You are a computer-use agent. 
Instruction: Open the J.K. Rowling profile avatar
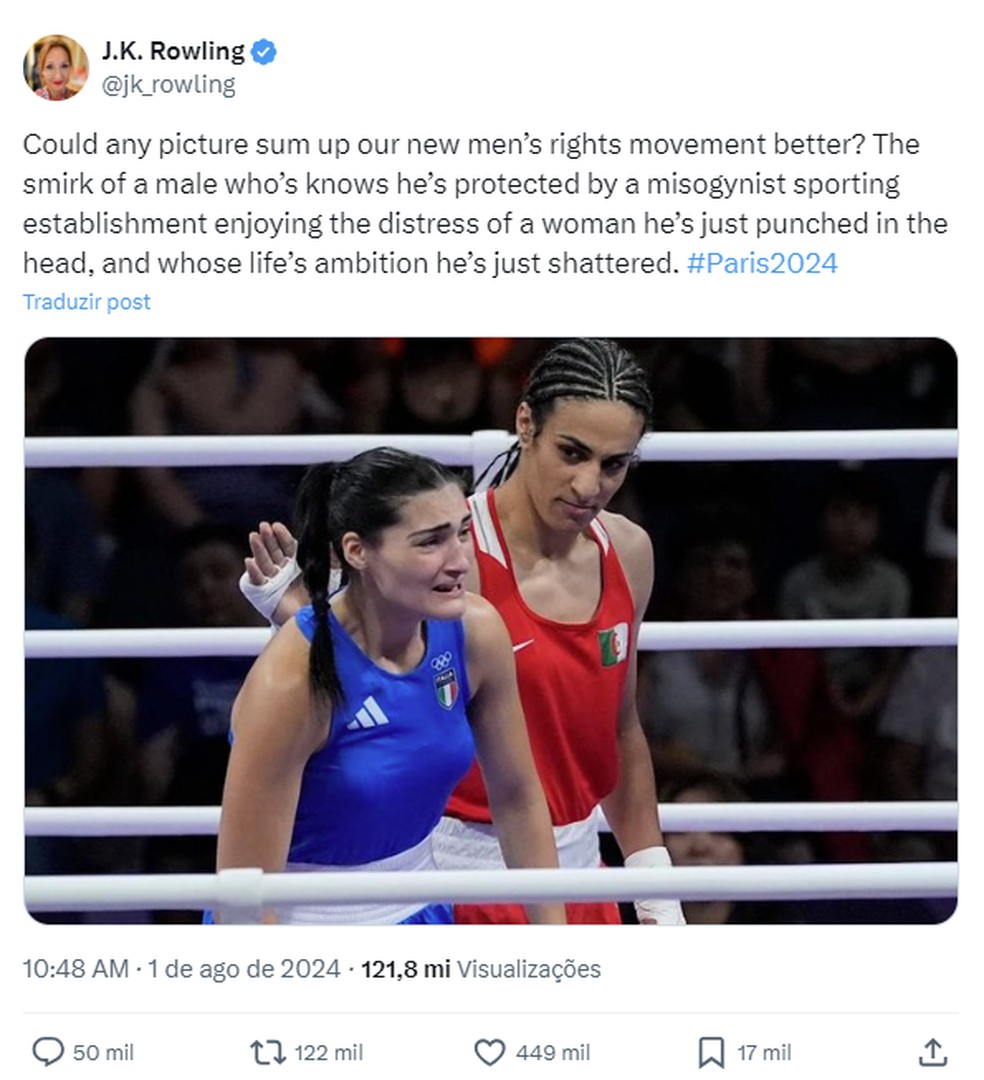click(x=56, y=68)
